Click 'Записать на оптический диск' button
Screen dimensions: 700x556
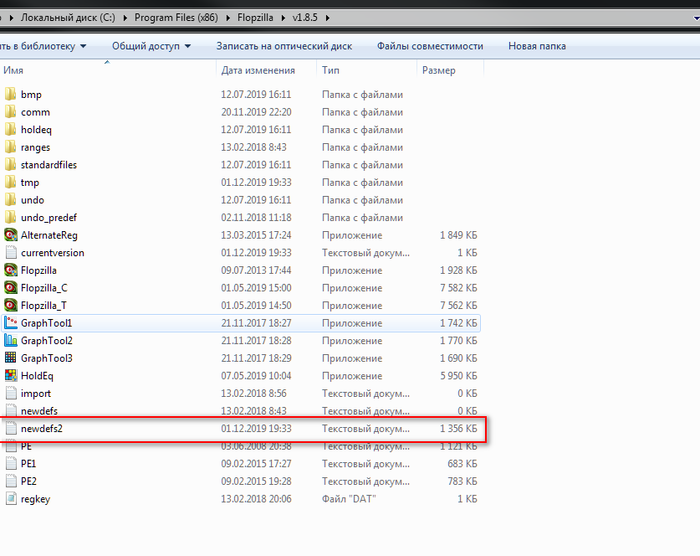coord(284,46)
